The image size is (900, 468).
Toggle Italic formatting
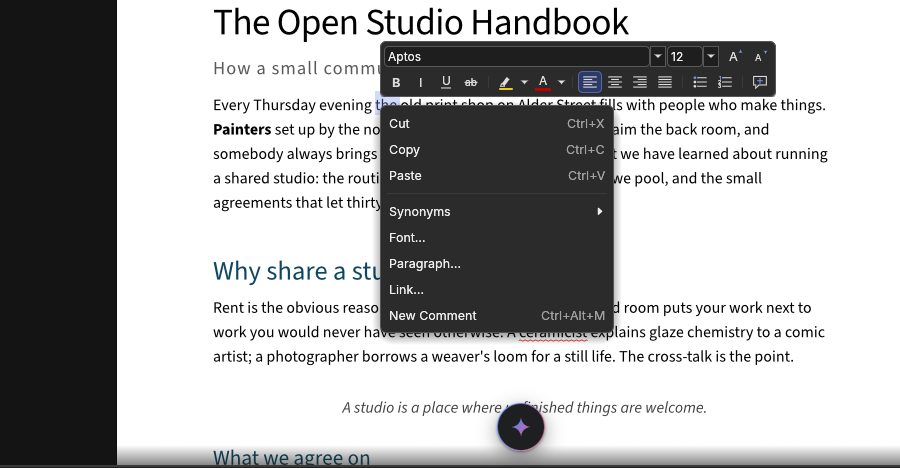tap(421, 83)
